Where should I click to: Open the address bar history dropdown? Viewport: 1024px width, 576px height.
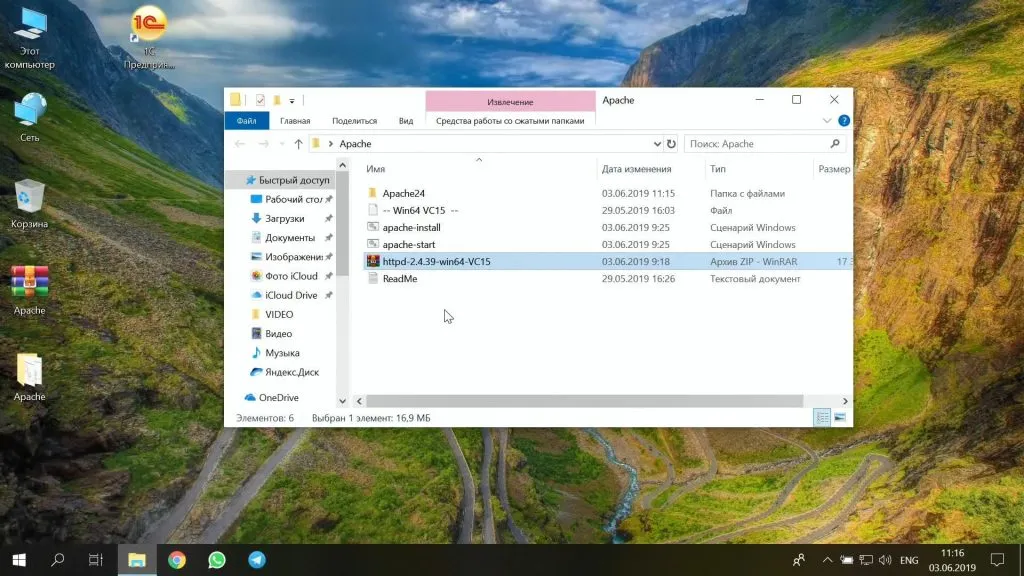coord(656,144)
